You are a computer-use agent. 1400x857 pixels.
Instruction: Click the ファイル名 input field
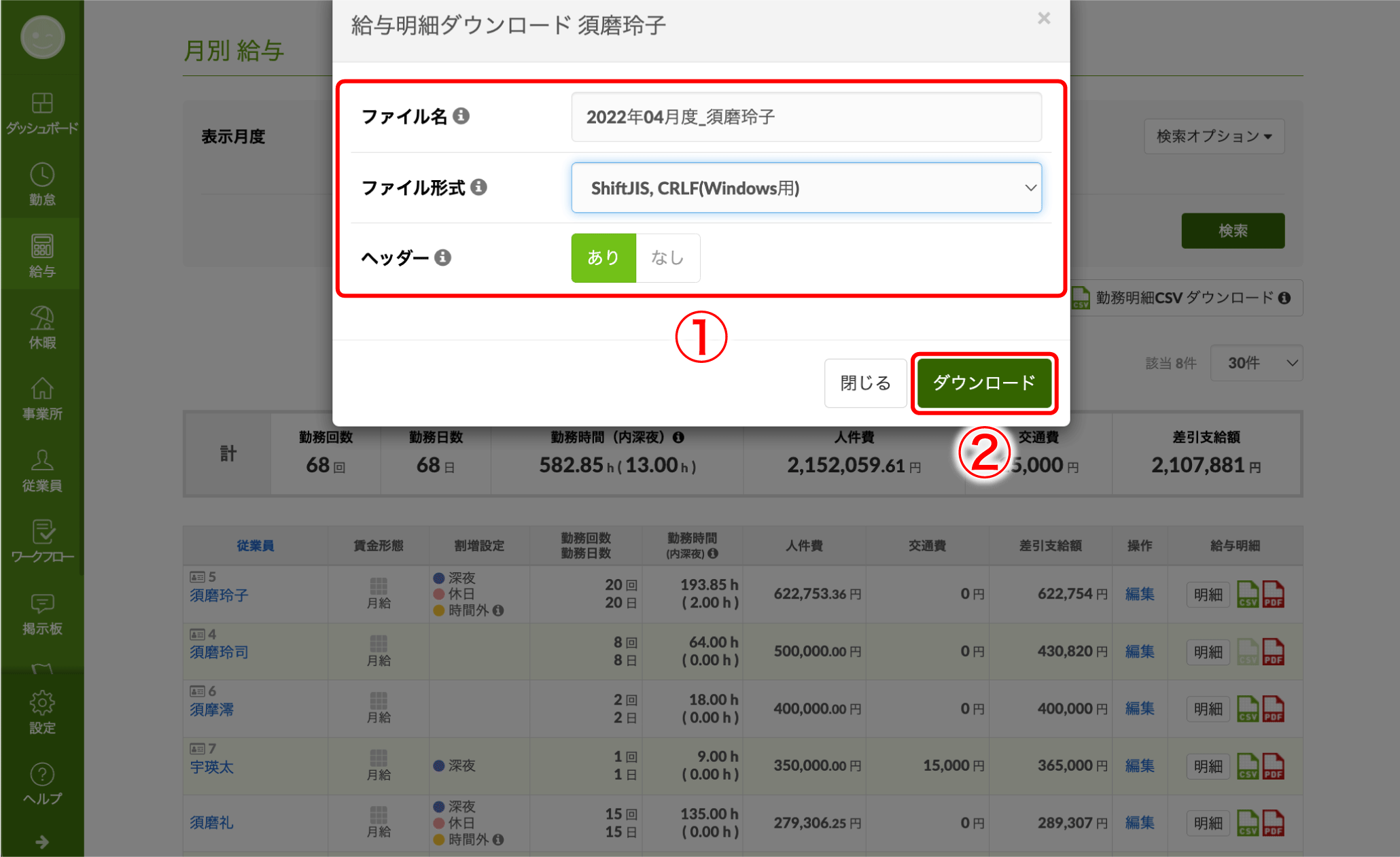(806, 117)
